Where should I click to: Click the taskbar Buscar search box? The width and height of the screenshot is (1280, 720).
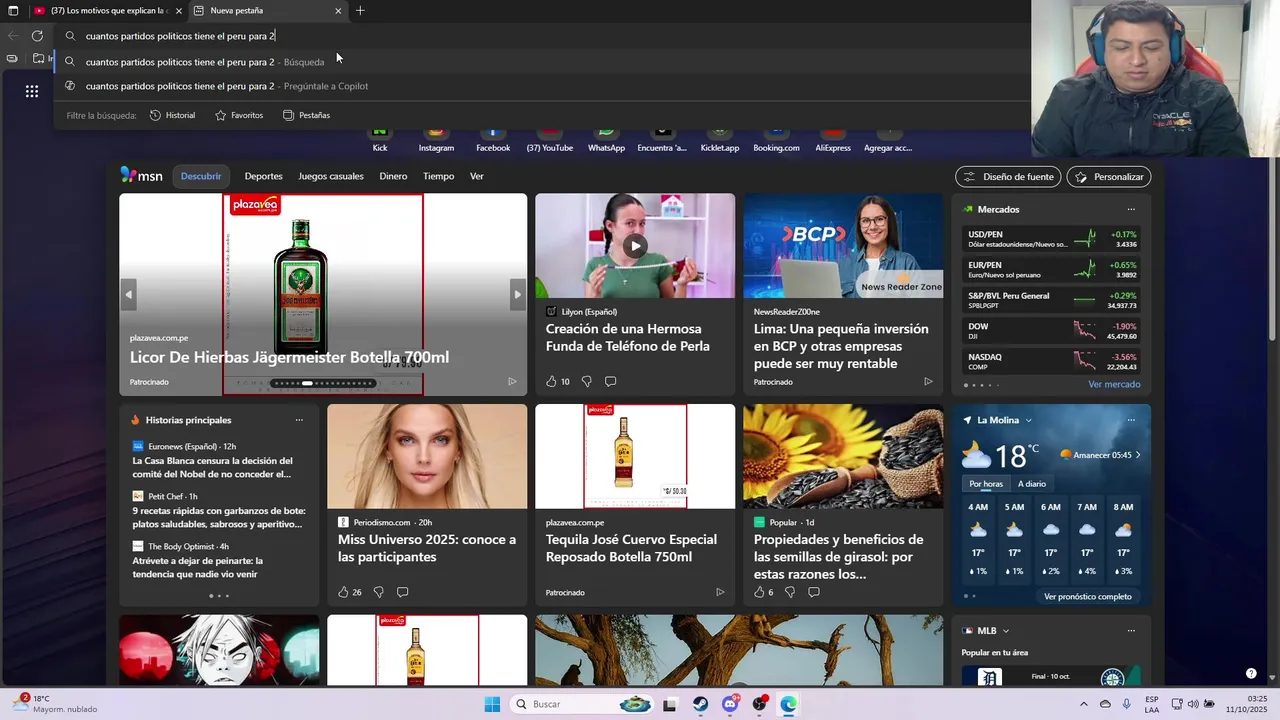click(584, 704)
